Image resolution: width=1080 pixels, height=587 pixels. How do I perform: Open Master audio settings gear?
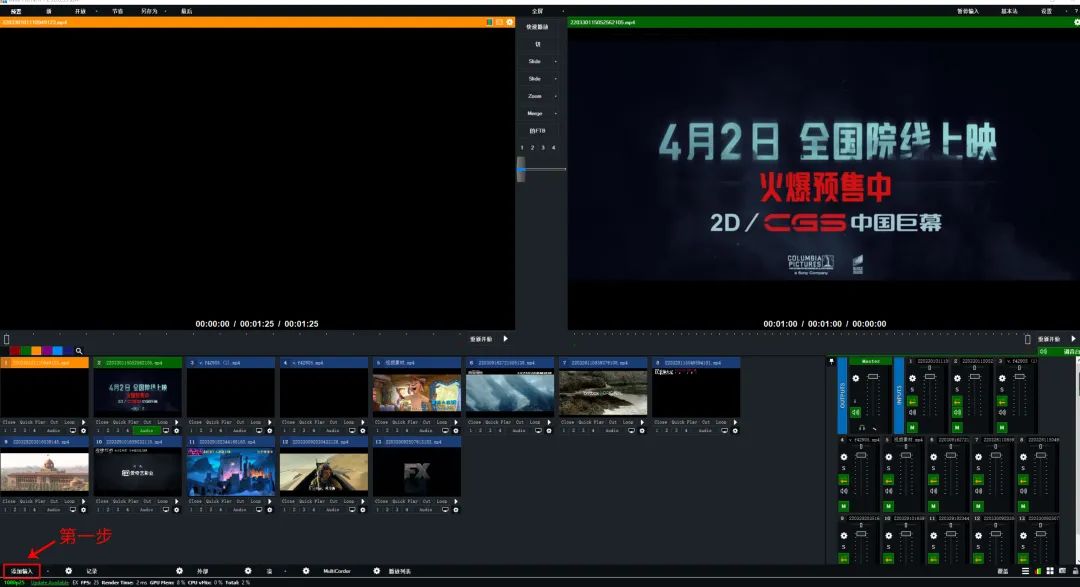click(x=855, y=378)
